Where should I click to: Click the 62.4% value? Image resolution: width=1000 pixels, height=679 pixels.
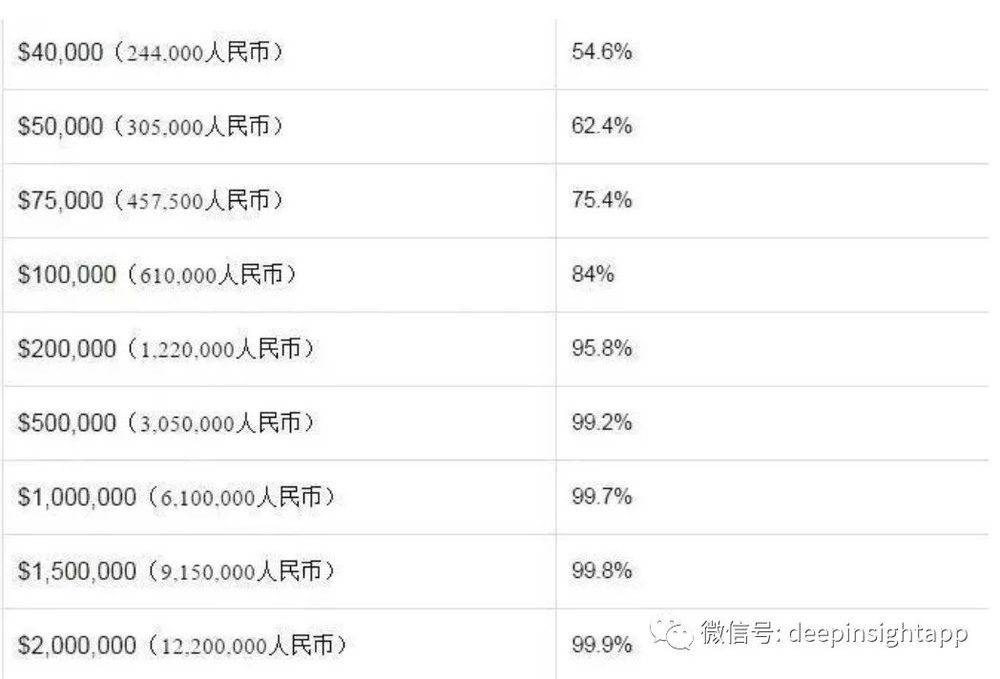(601, 127)
